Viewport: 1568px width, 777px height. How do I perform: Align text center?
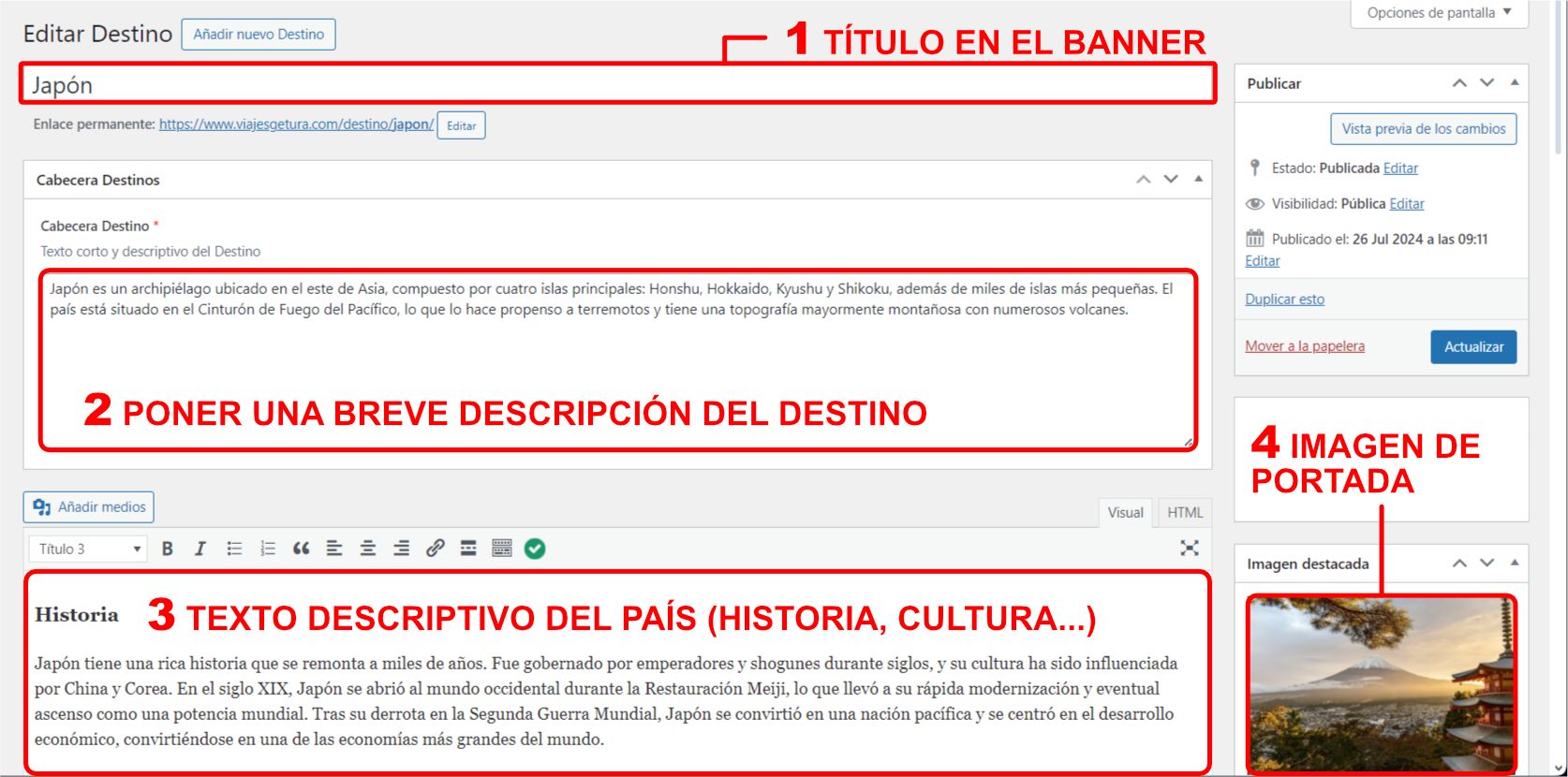tap(368, 549)
